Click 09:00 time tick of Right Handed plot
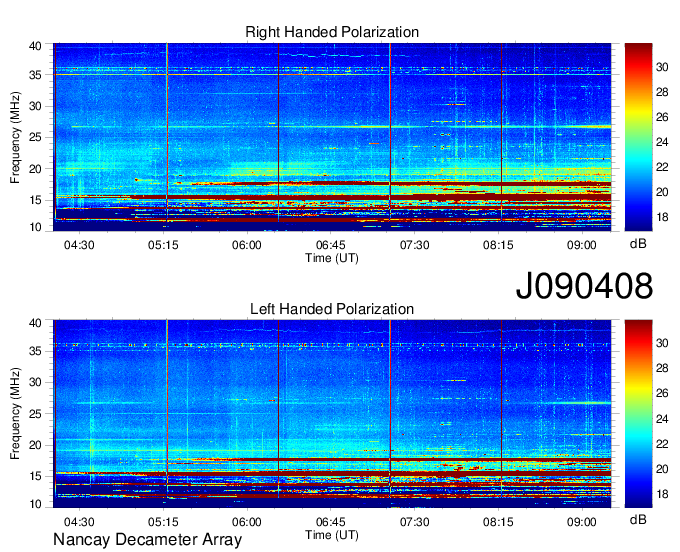This screenshot has height=552, width=680. pos(582,245)
